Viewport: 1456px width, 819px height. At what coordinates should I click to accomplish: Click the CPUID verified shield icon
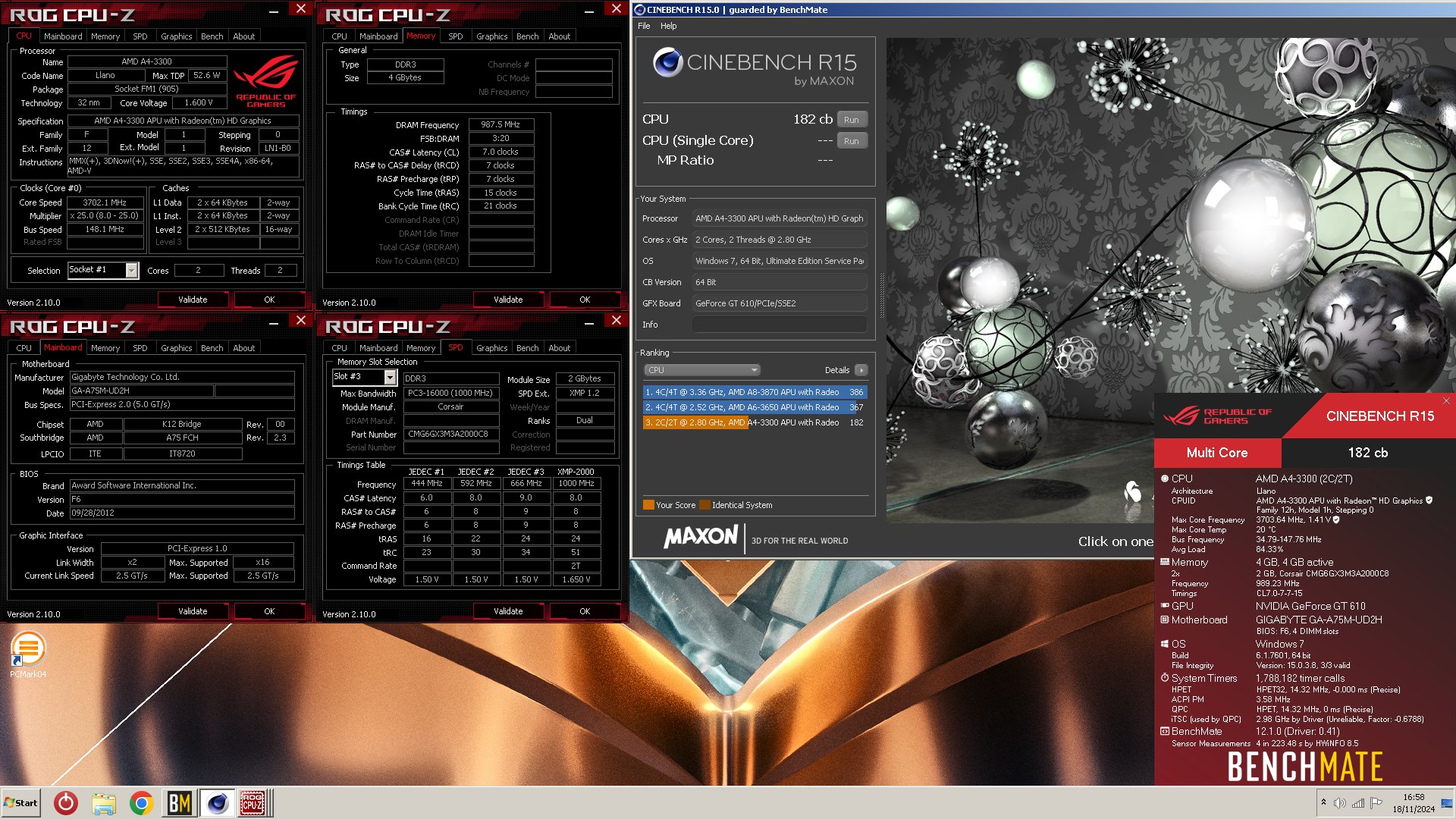point(1429,500)
